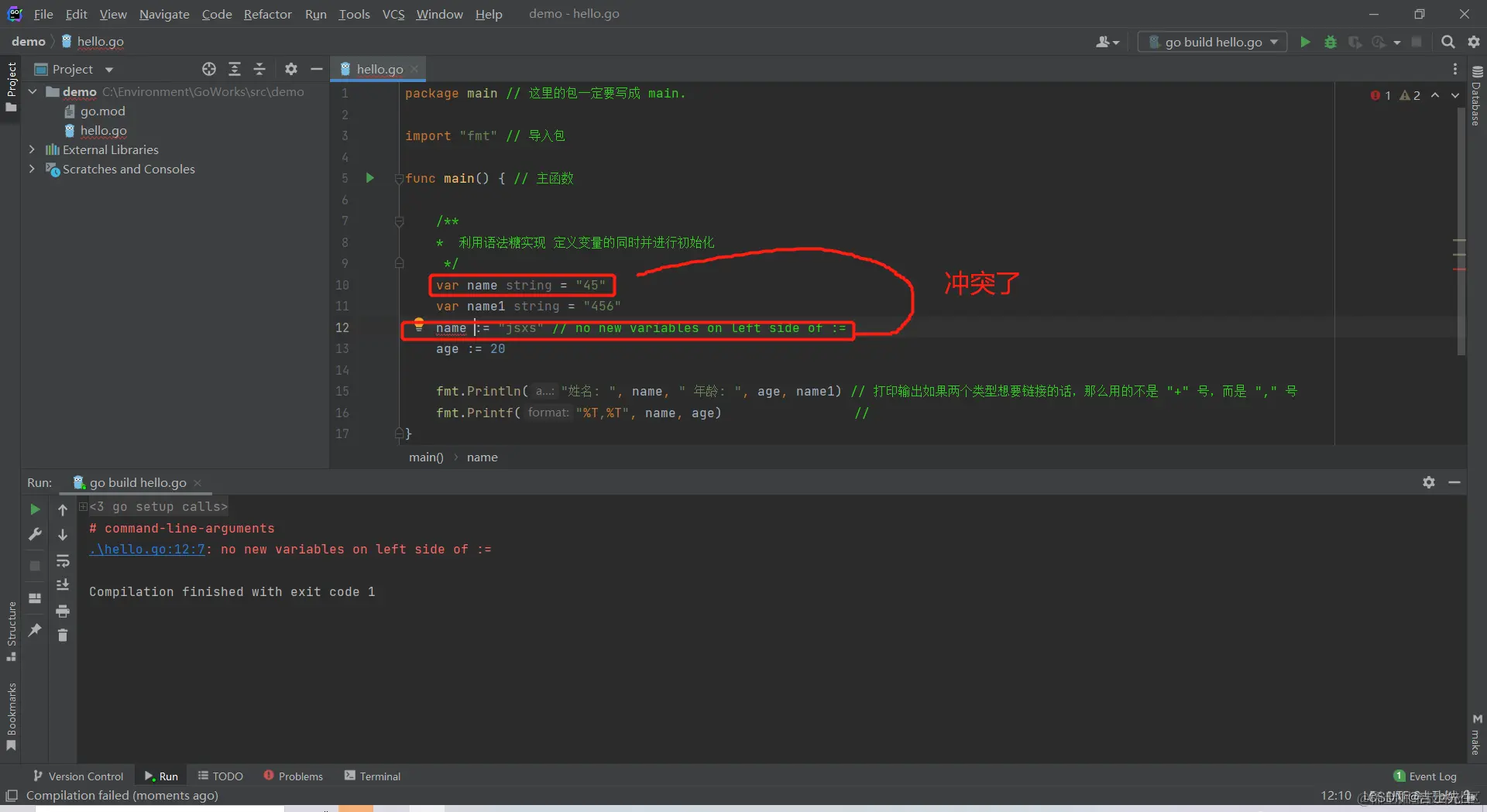Open IDE settings gear in top toolbar
Image resolution: width=1487 pixels, height=812 pixels.
tap(1474, 42)
